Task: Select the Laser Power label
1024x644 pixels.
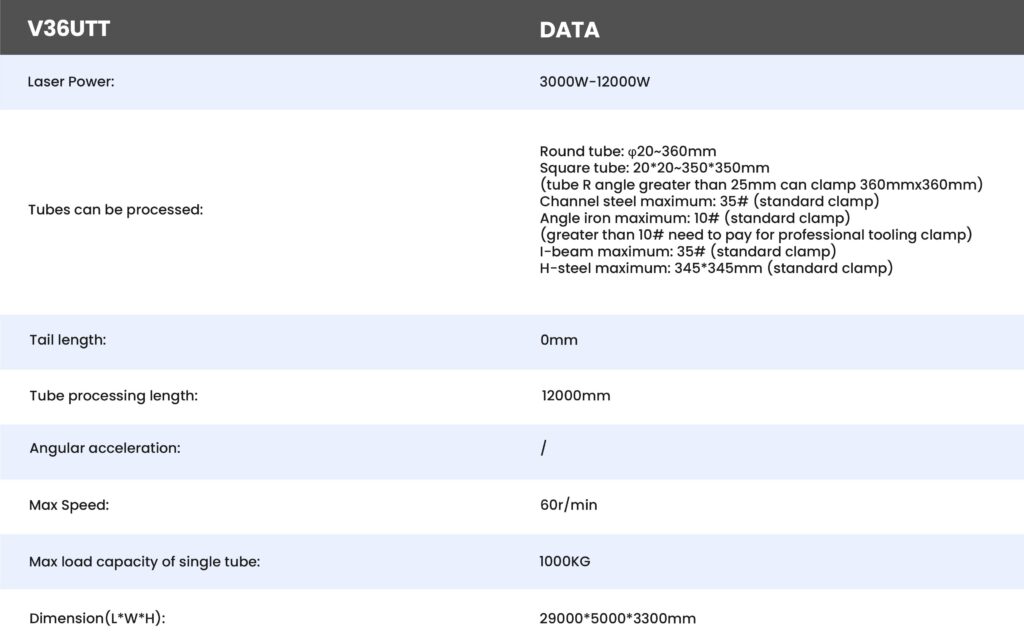Action: click(x=71, y=82)
